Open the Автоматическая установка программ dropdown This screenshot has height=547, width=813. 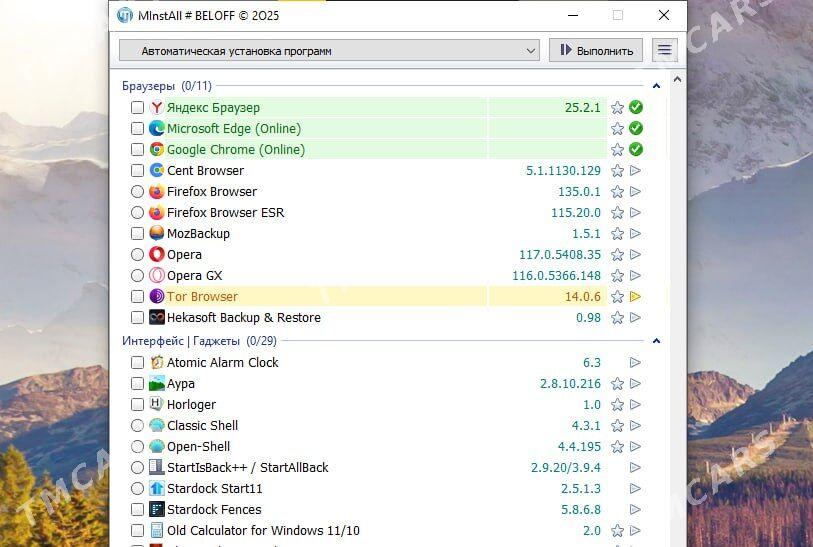coord(329,51)
